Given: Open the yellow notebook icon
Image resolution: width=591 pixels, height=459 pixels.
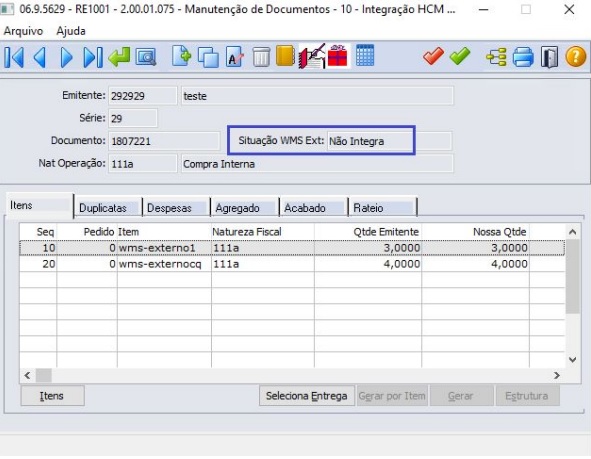Looking at the screenshot, I should click(285, 56).
